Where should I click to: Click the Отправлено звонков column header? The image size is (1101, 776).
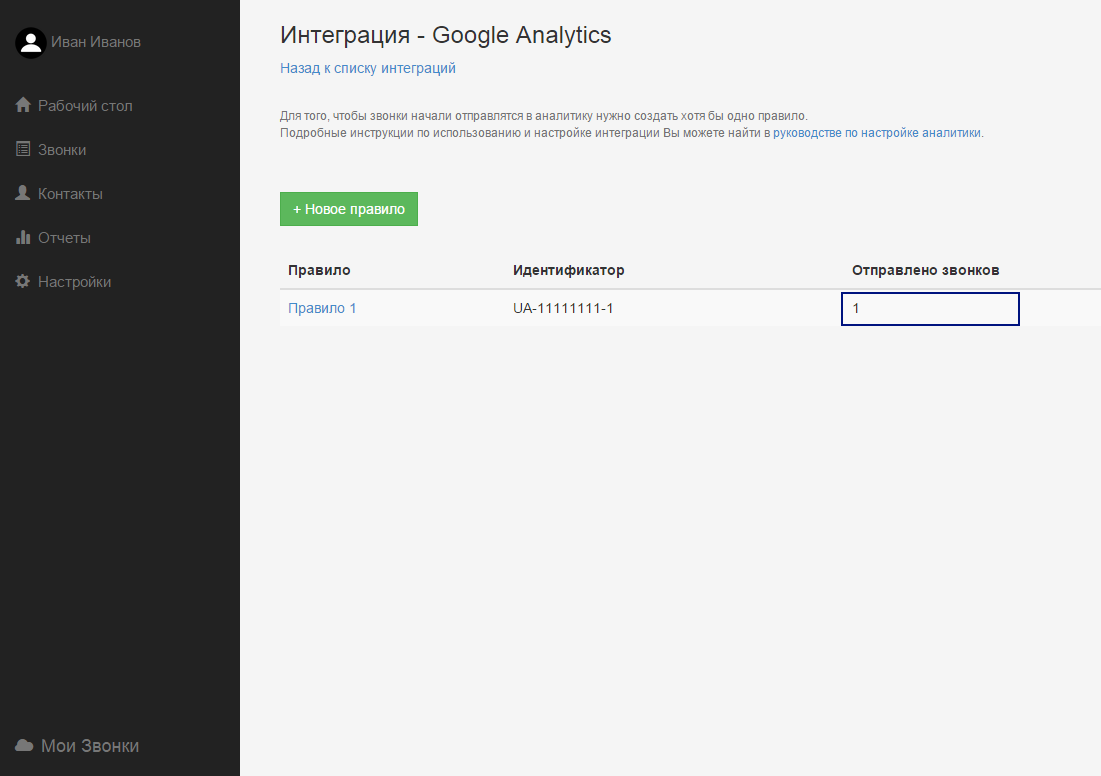[925, 270]
